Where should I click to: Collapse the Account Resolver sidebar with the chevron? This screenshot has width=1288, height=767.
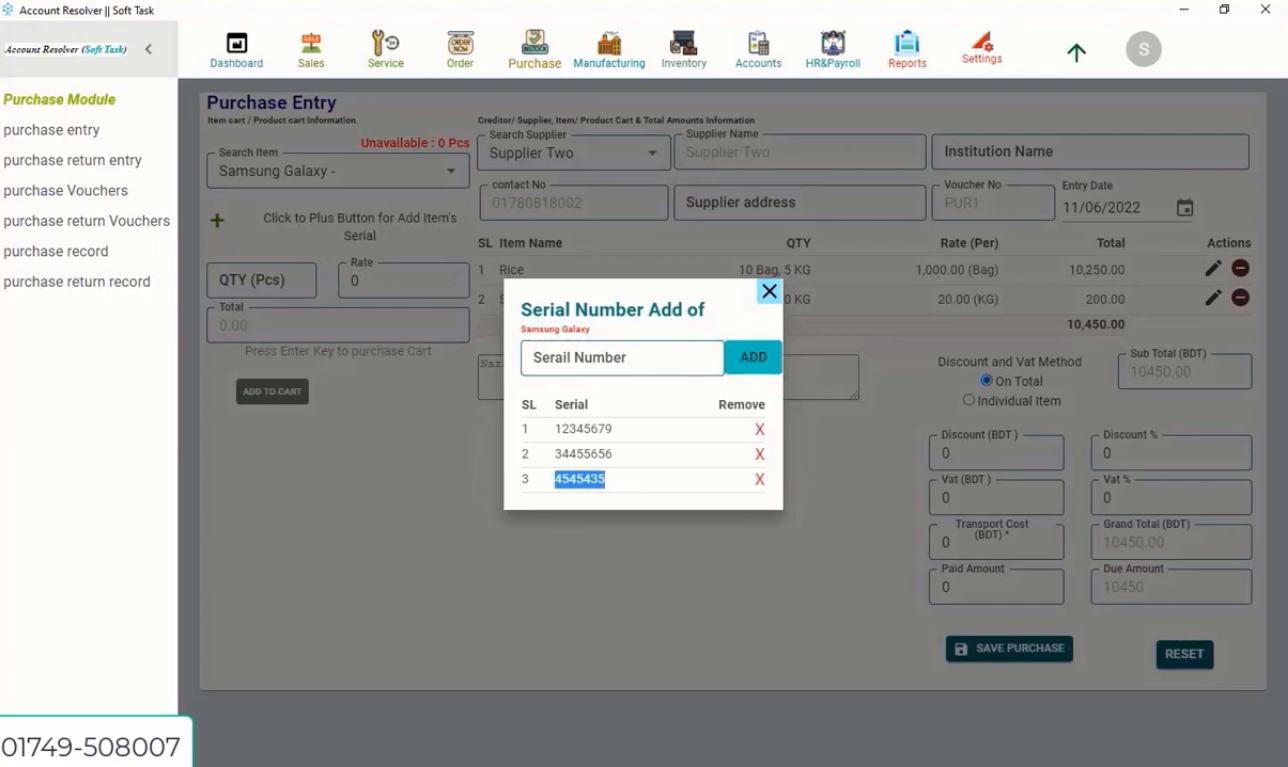tap(148, 47)
